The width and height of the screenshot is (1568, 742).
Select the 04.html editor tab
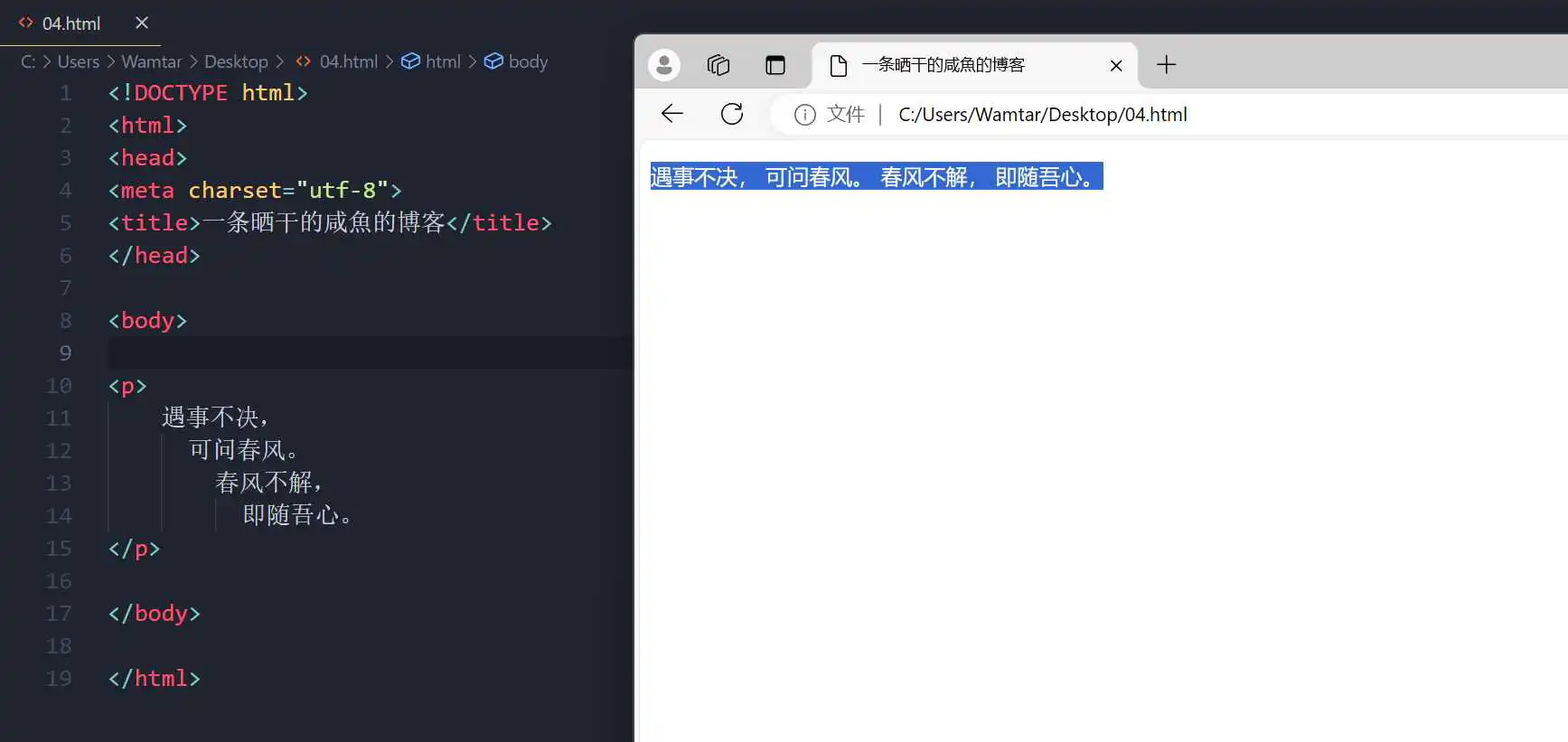click(80, 23)
